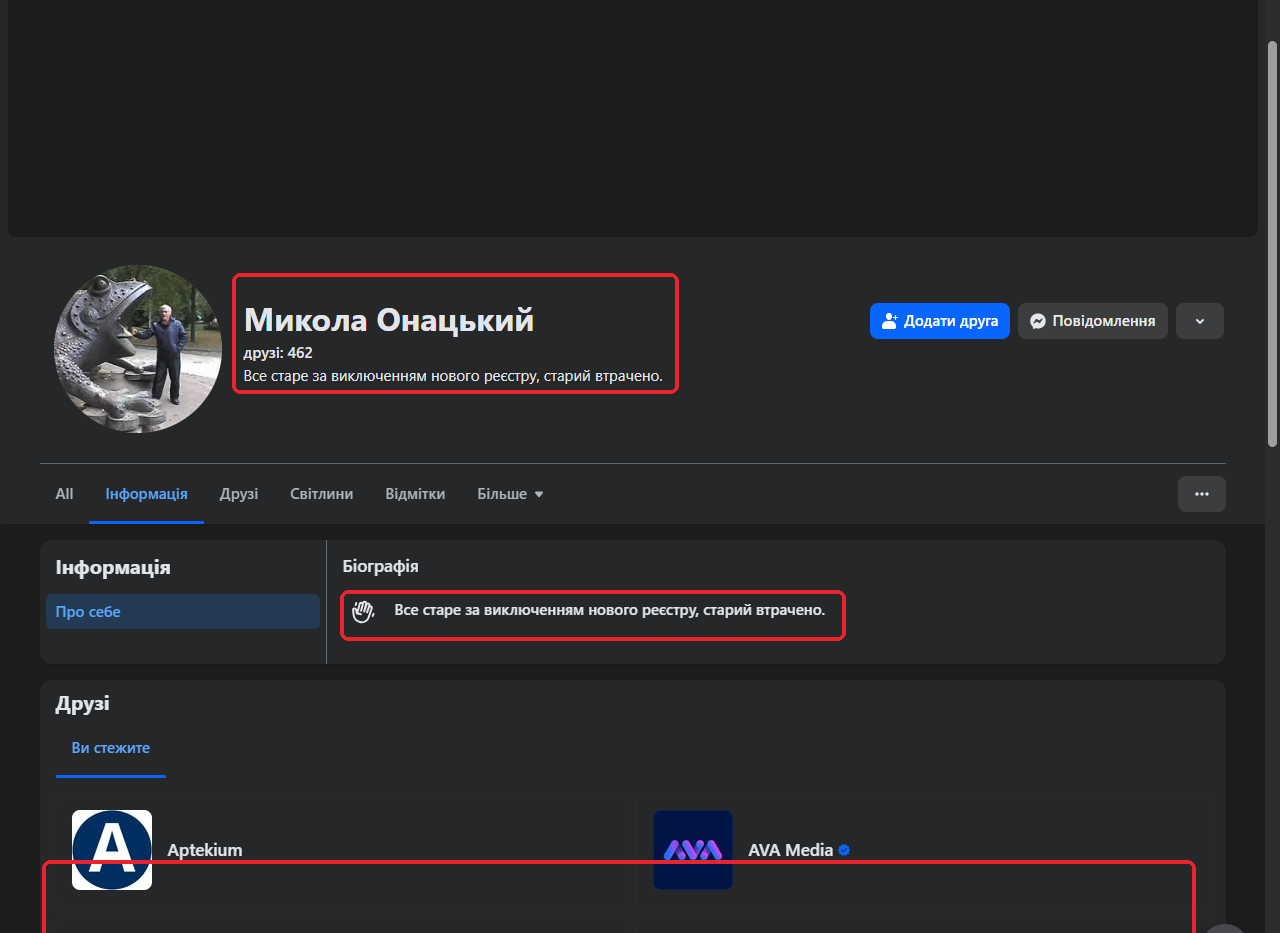Open Микола Онацький profile picture
Image resolution: width=1280 pixels, height=933 pixels.
[x=138, y=349]
